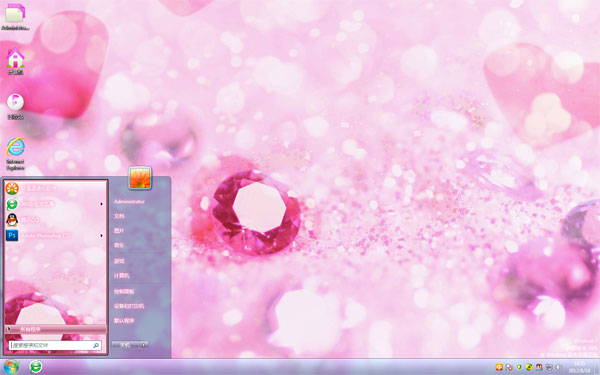600x375 pixels.
Task: Open Documents (文档) in the Start menu
Action: click(x=119, y=216)
